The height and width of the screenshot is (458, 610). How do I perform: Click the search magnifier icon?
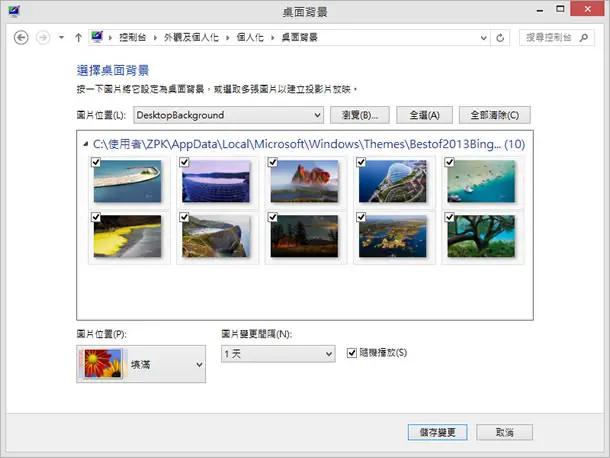pos(584,38)
